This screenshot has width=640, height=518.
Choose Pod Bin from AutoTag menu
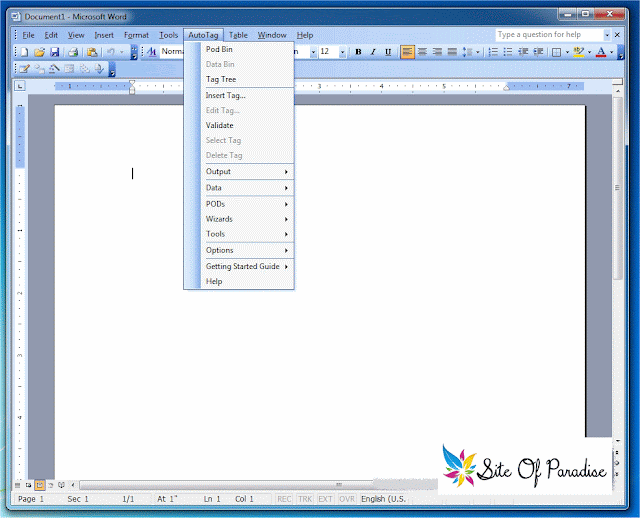pyautogui.click(x=247, y=49)
